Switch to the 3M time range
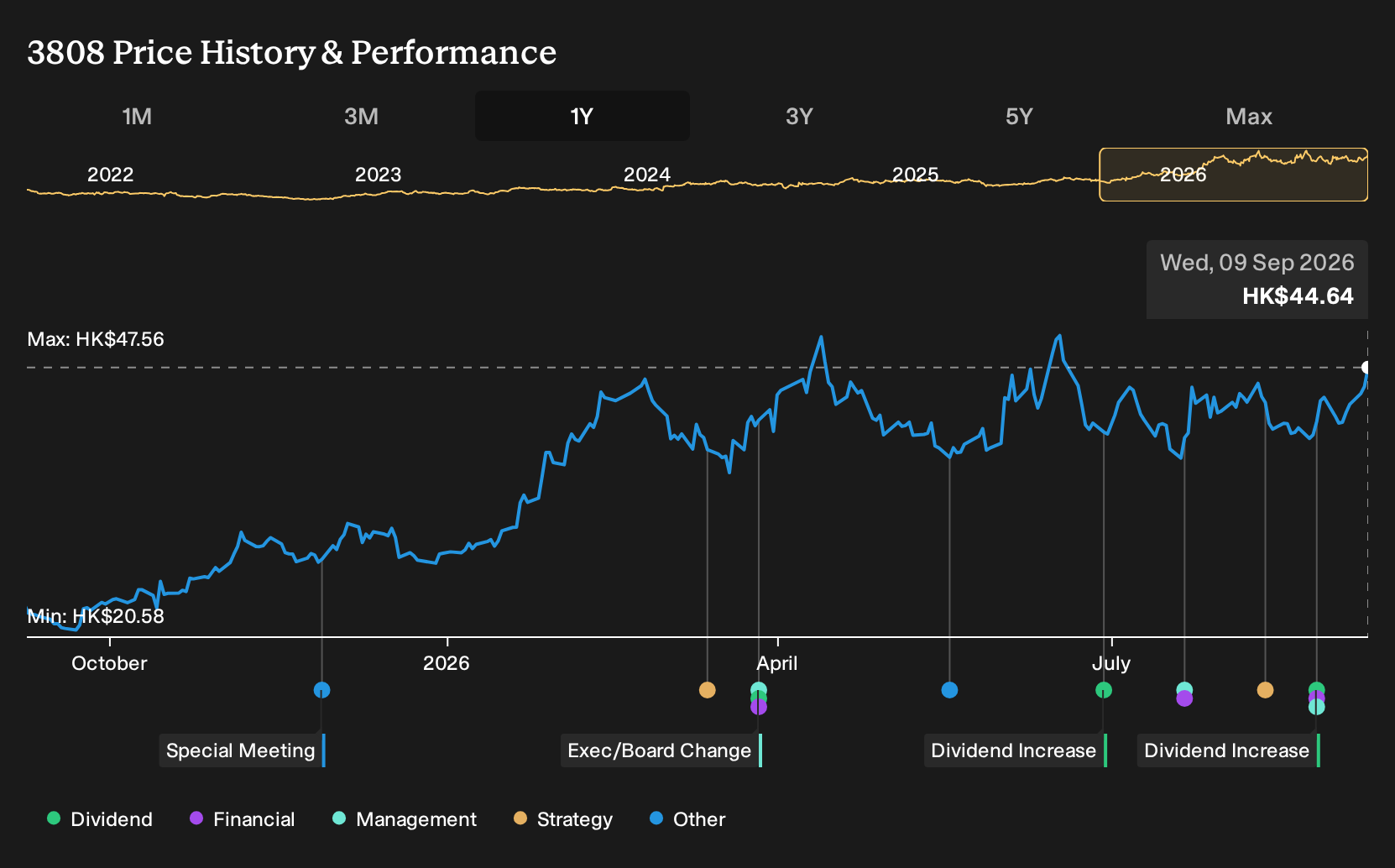Image resolution: width=1395 pixels, height=868 pixels. 361,116
